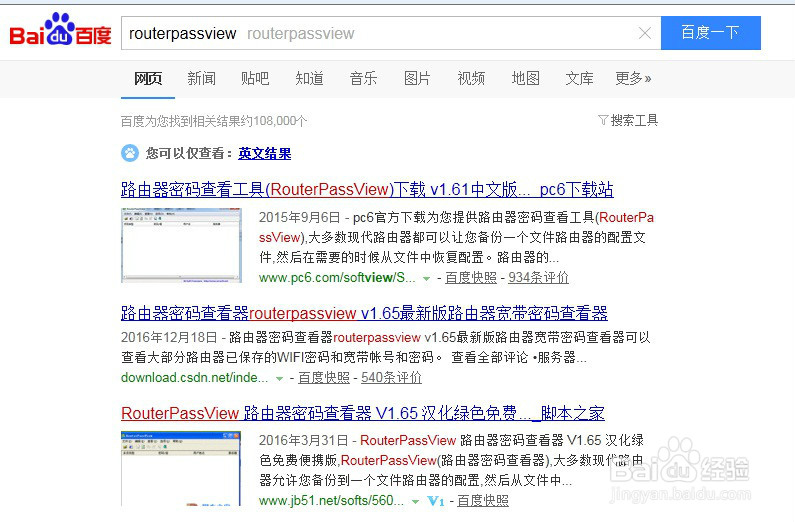This screenshot has height=522, width=795.
Task: Switch to the 图片 tab
Action: point(417,79)
